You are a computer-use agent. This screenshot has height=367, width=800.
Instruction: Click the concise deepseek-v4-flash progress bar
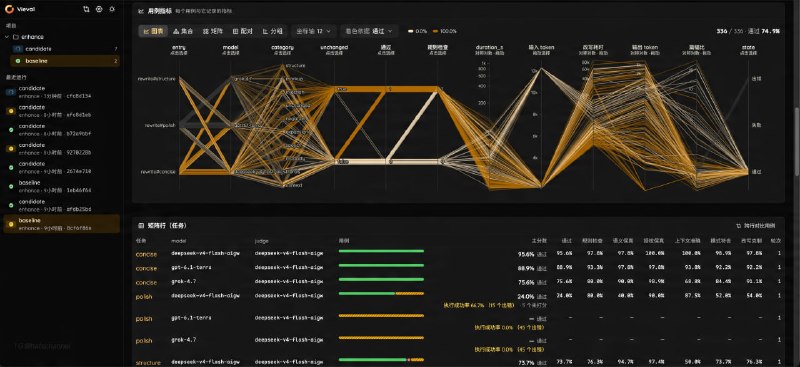(381, 251)
